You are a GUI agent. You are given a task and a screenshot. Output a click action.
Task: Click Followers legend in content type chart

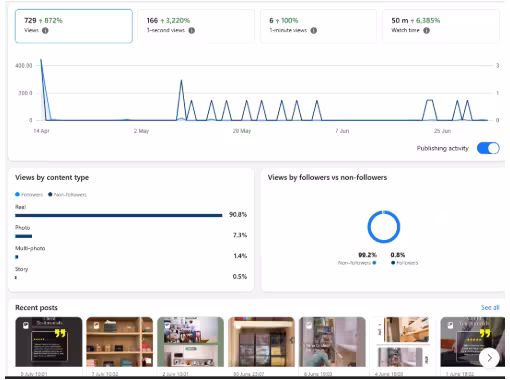point(29,195)
